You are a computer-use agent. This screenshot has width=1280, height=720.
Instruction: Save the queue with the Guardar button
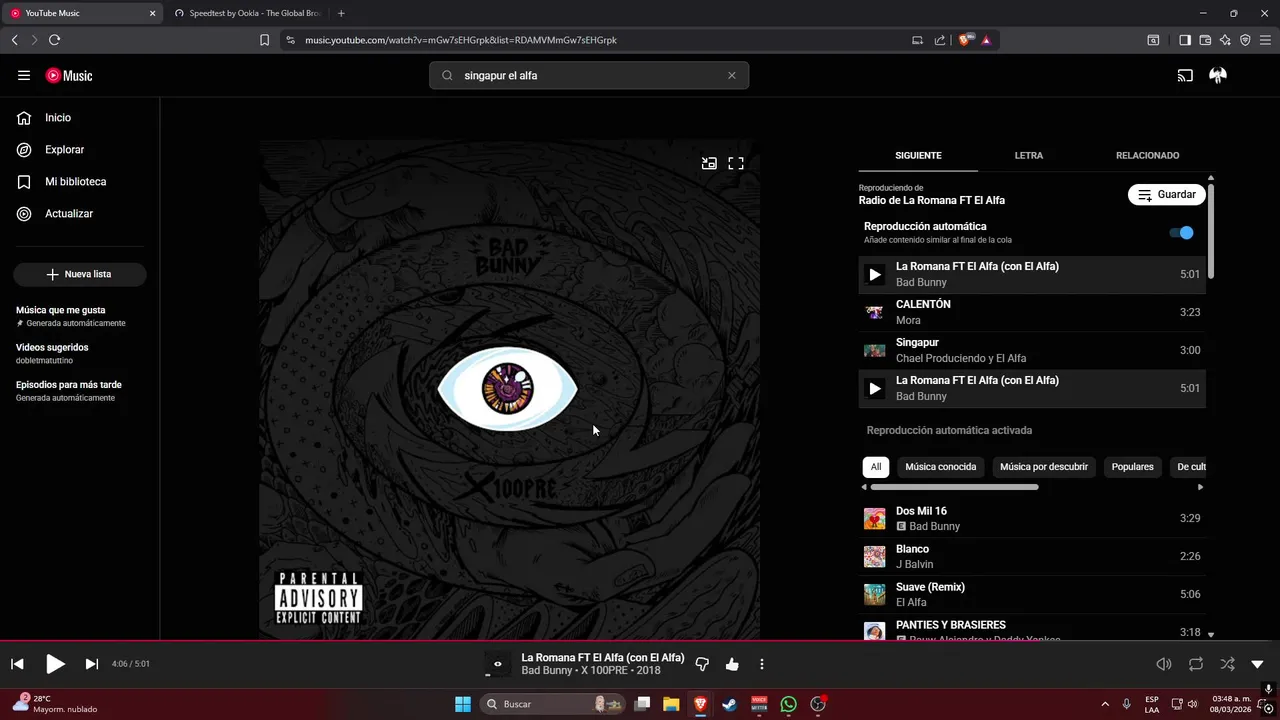[x=1167, y=195]
